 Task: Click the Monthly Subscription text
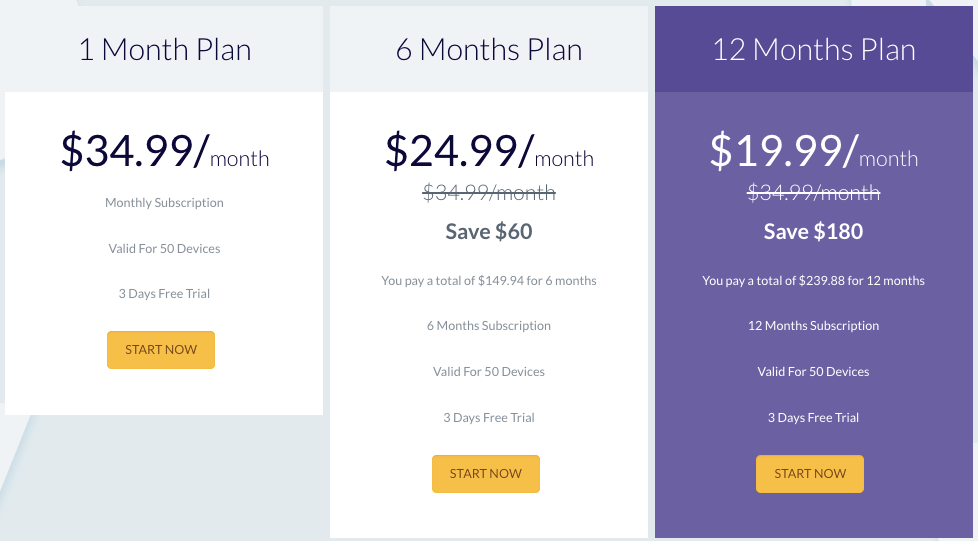pyautogui.click(x=164, y=203)
